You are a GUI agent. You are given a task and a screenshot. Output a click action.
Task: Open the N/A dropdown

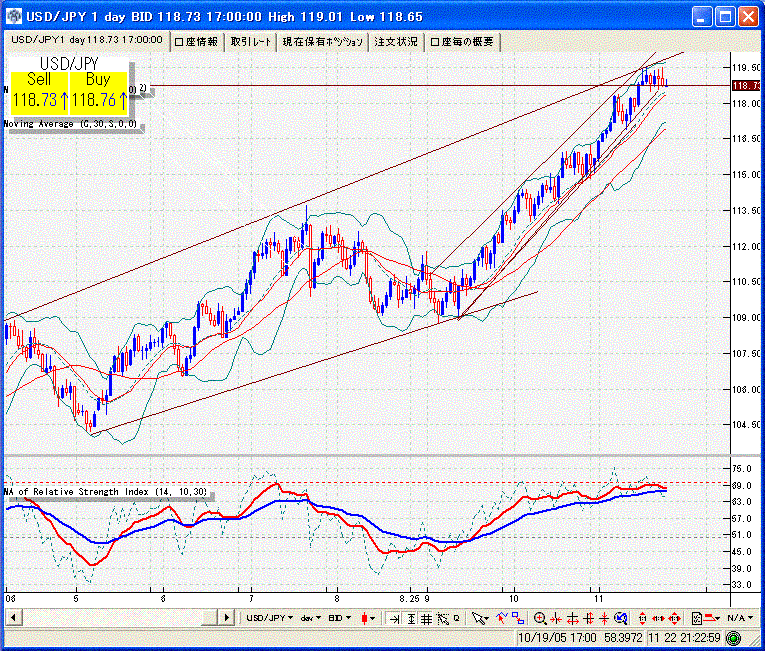740,618
